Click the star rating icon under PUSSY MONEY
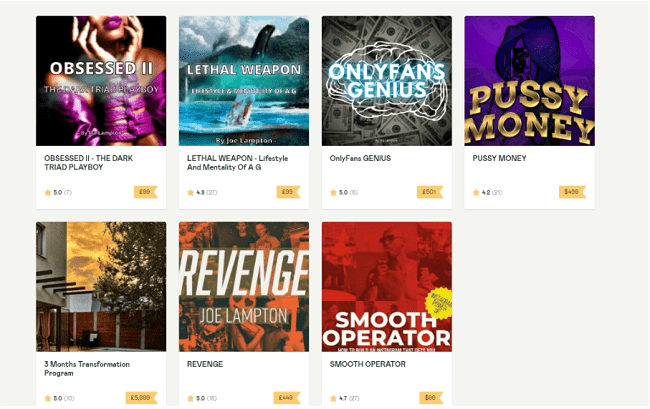Screen dimensions: 650x409 [x=476, y=192]
